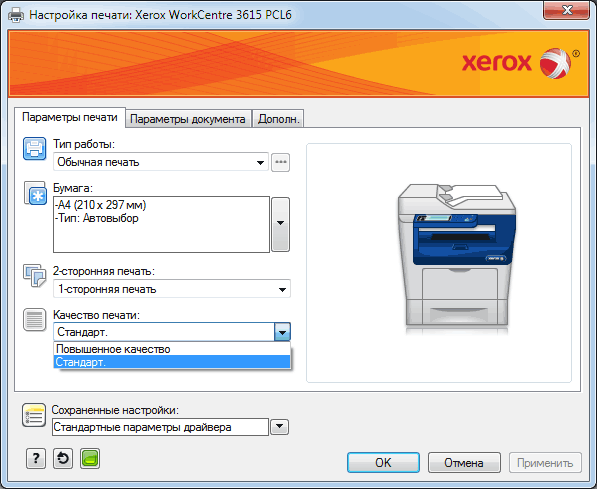Open the green Earth Smart settings button
The image size is (597, 489).
[90, 459]
